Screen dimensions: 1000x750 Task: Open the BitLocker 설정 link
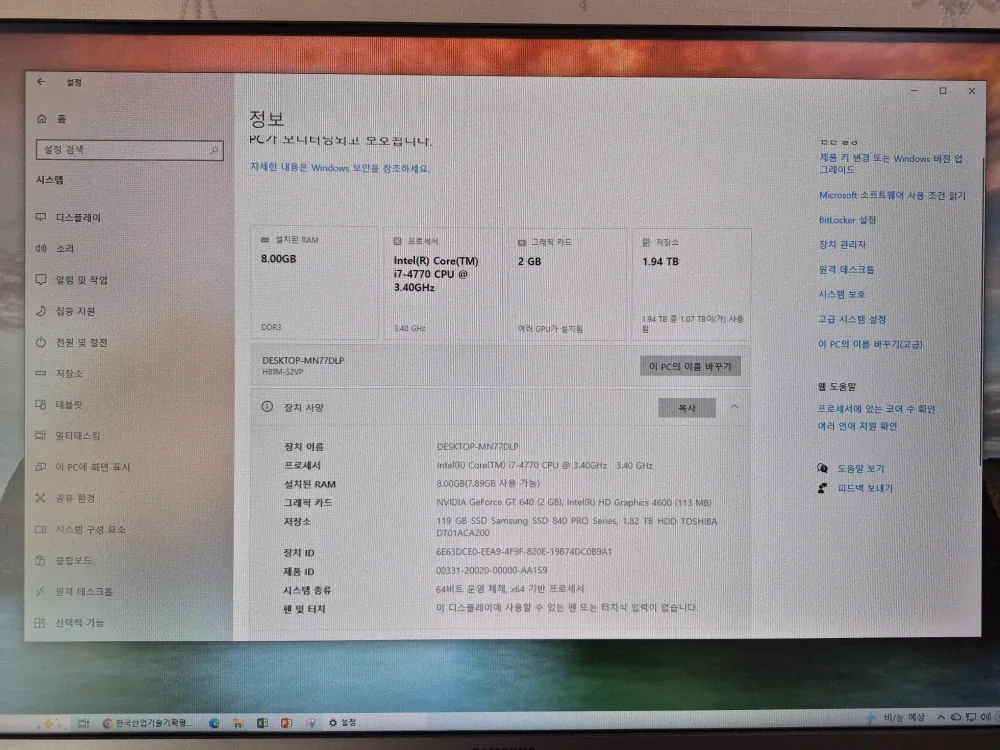point(848,220)
